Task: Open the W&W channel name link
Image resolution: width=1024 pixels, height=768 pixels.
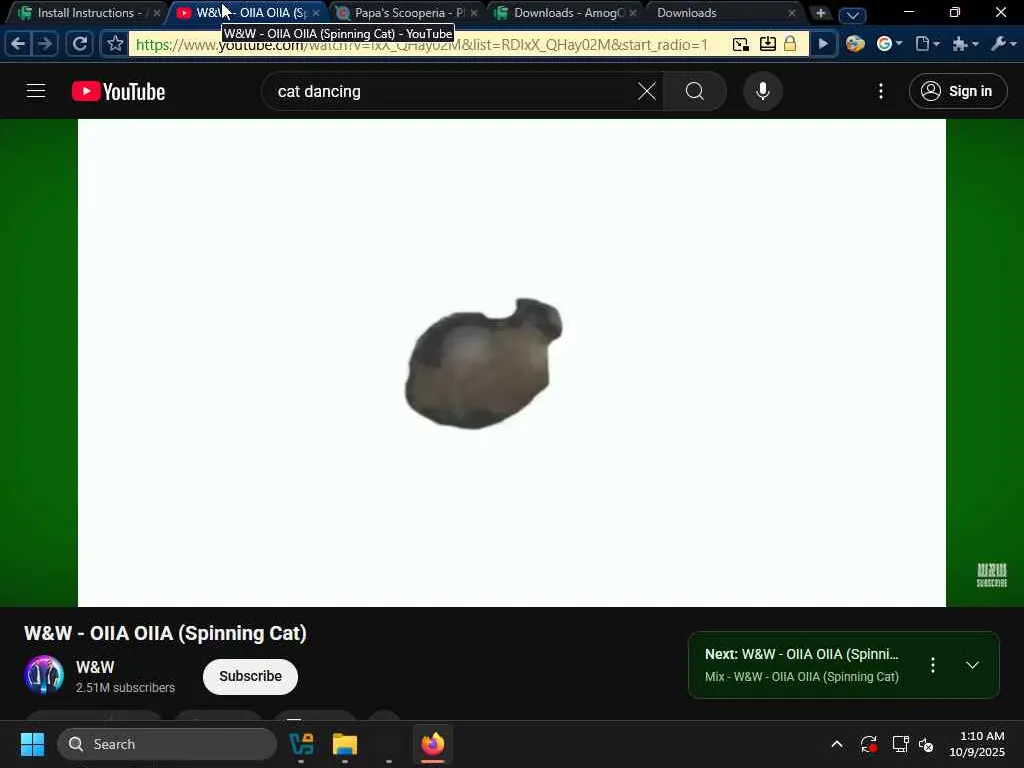Action: [x=95, y=667]
